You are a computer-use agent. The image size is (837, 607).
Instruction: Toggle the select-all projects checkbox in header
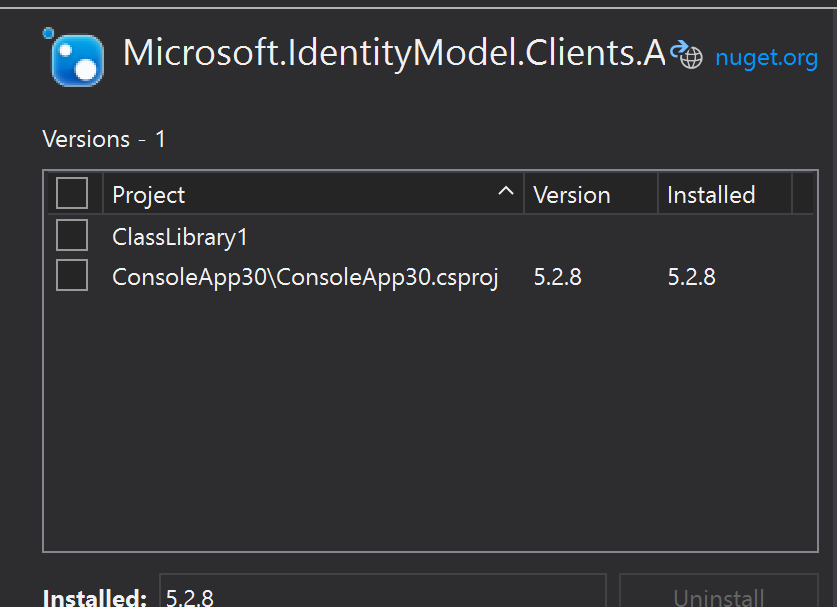72,193
